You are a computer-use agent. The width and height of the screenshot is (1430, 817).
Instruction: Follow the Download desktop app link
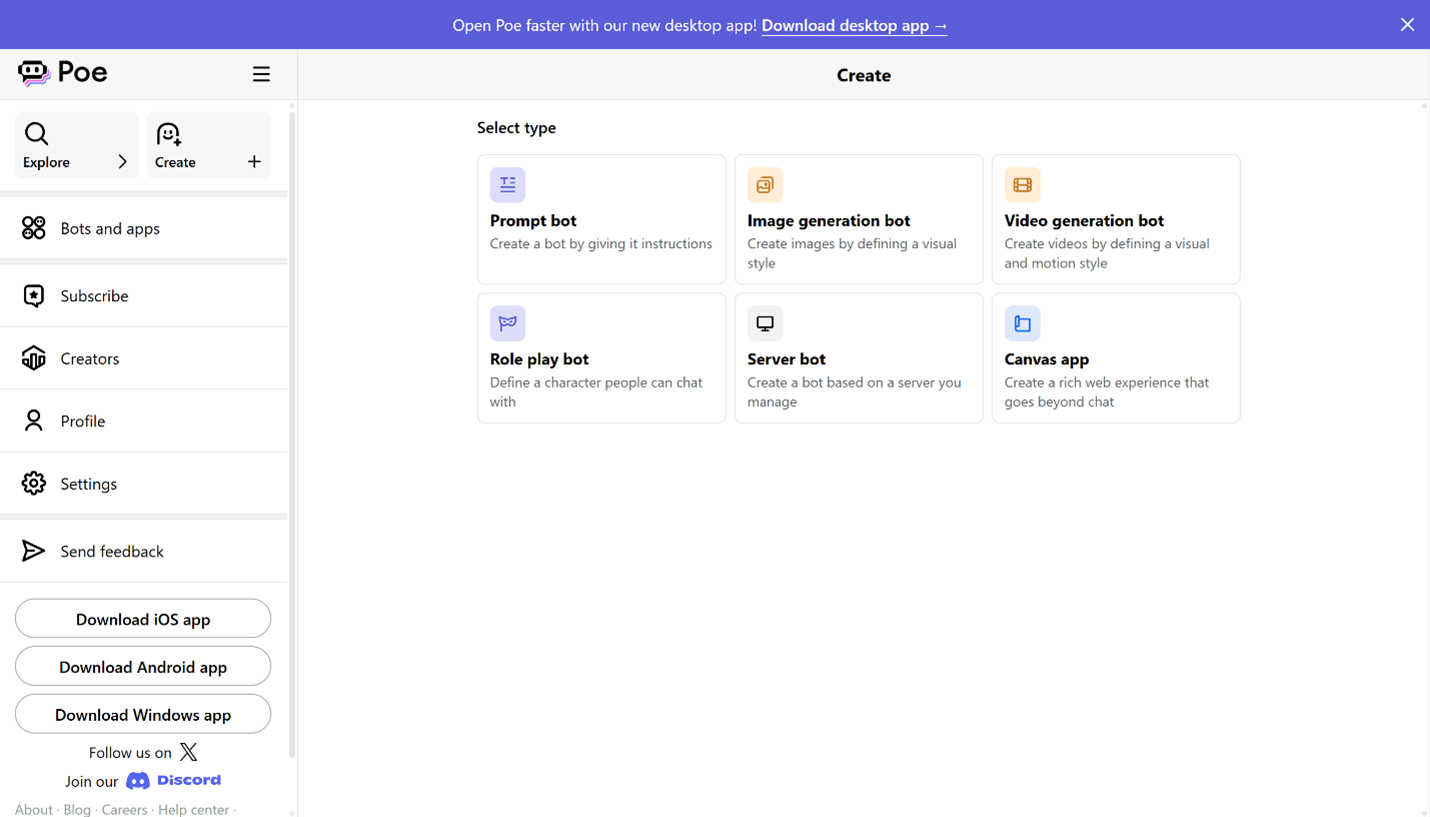[x=854, y=25]
